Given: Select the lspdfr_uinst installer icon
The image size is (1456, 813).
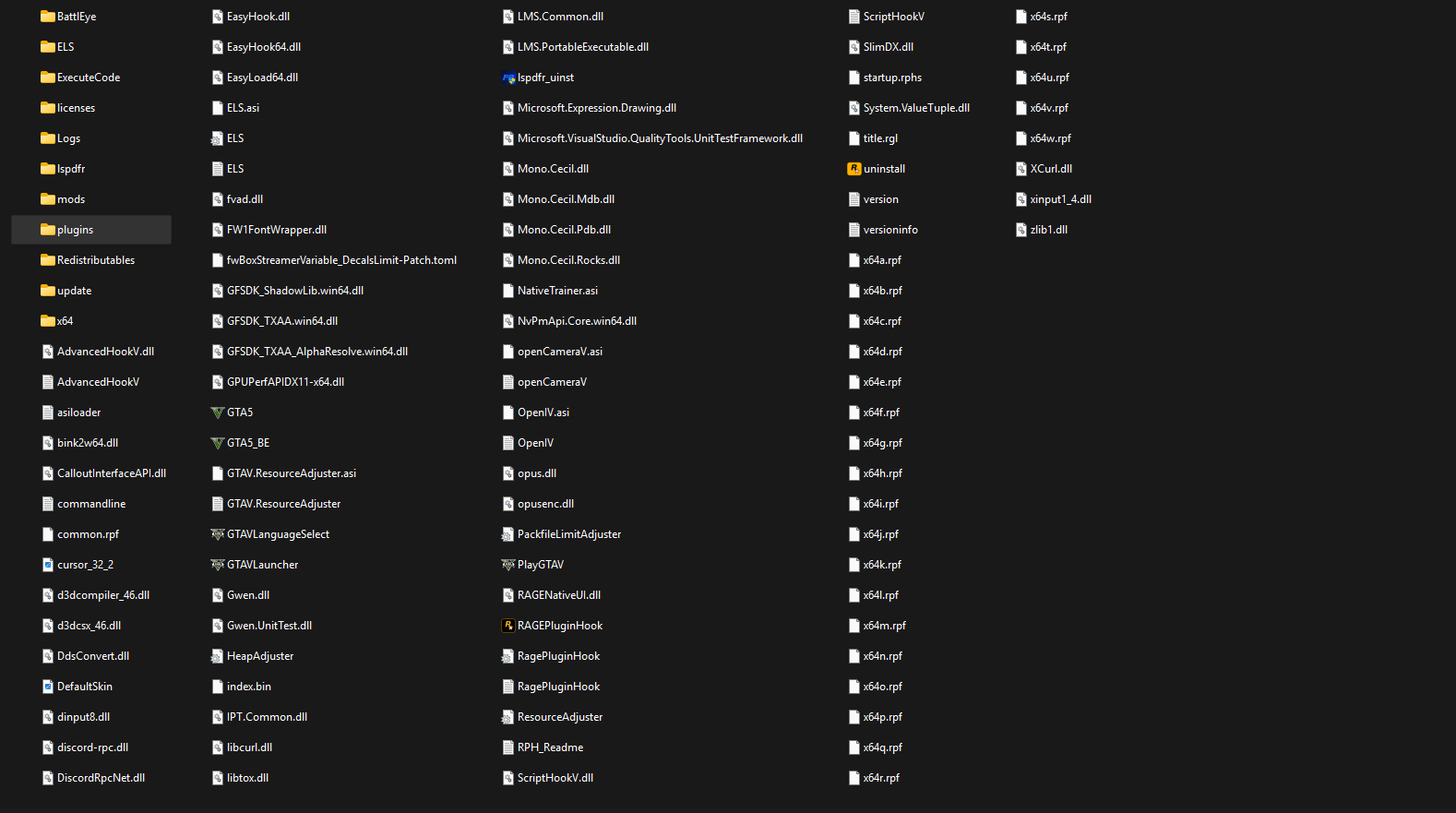Looking at the screenshot, I should [x=508, y=78].
